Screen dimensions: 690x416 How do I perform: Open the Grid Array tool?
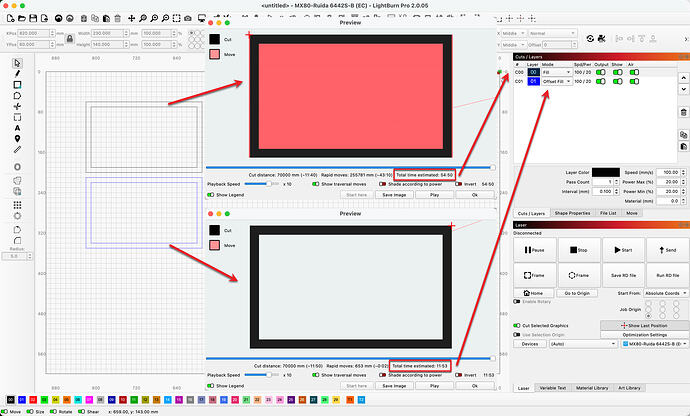tap(17, 203)
